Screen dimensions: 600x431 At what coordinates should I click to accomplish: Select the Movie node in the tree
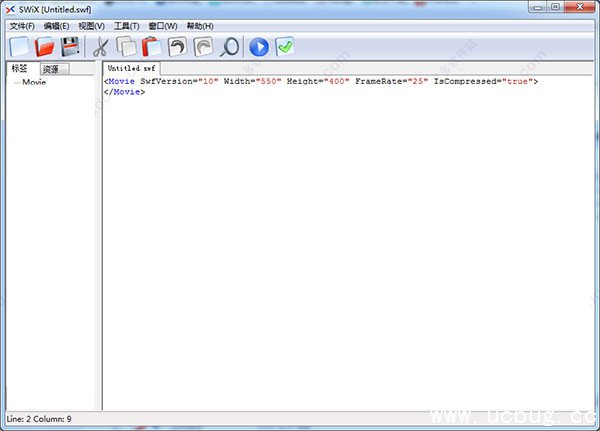(34, 82)
